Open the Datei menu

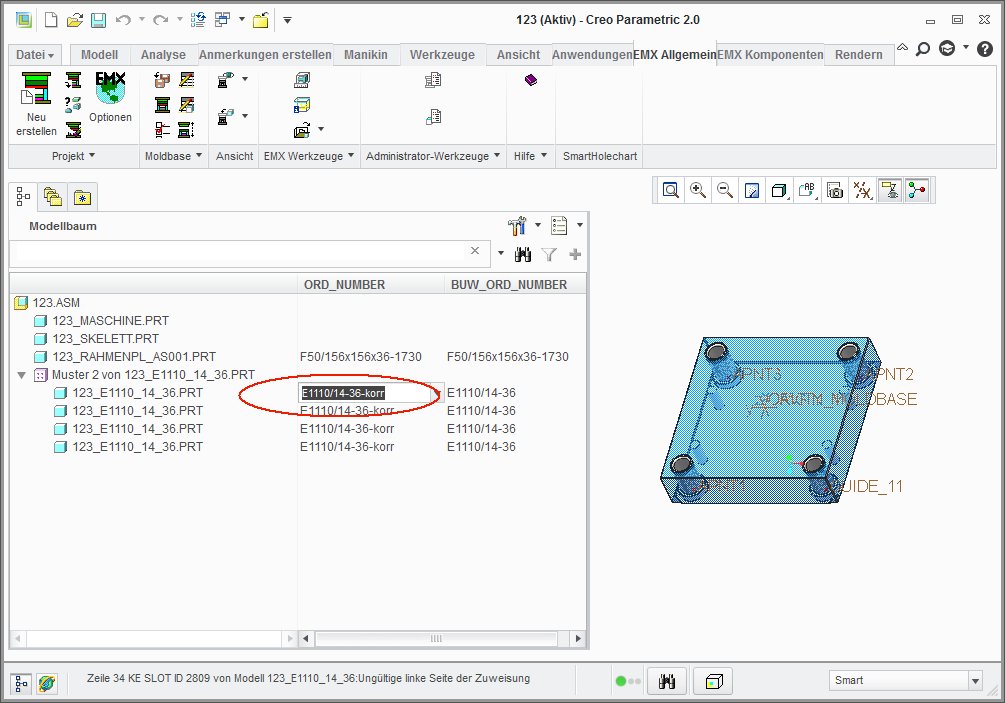click(x=35, y=55)
